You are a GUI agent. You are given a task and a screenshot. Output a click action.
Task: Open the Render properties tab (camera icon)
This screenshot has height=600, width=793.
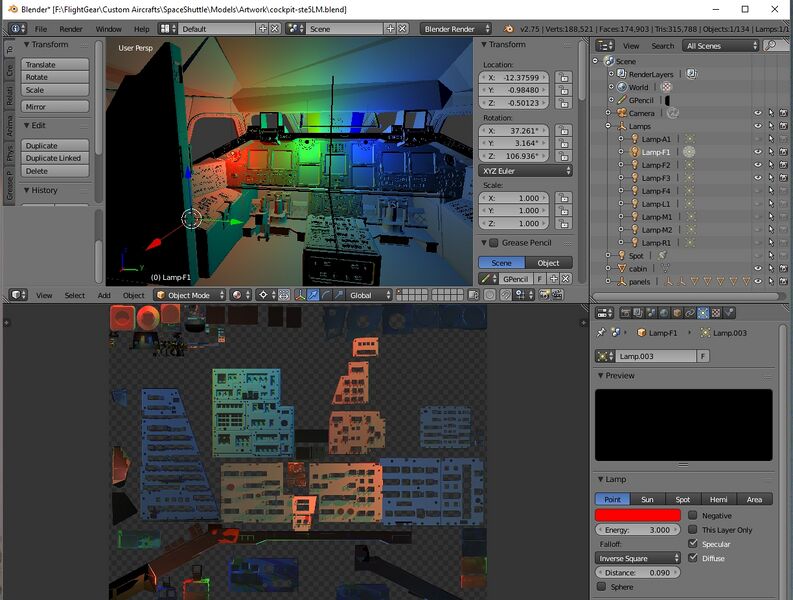(626, 313)
